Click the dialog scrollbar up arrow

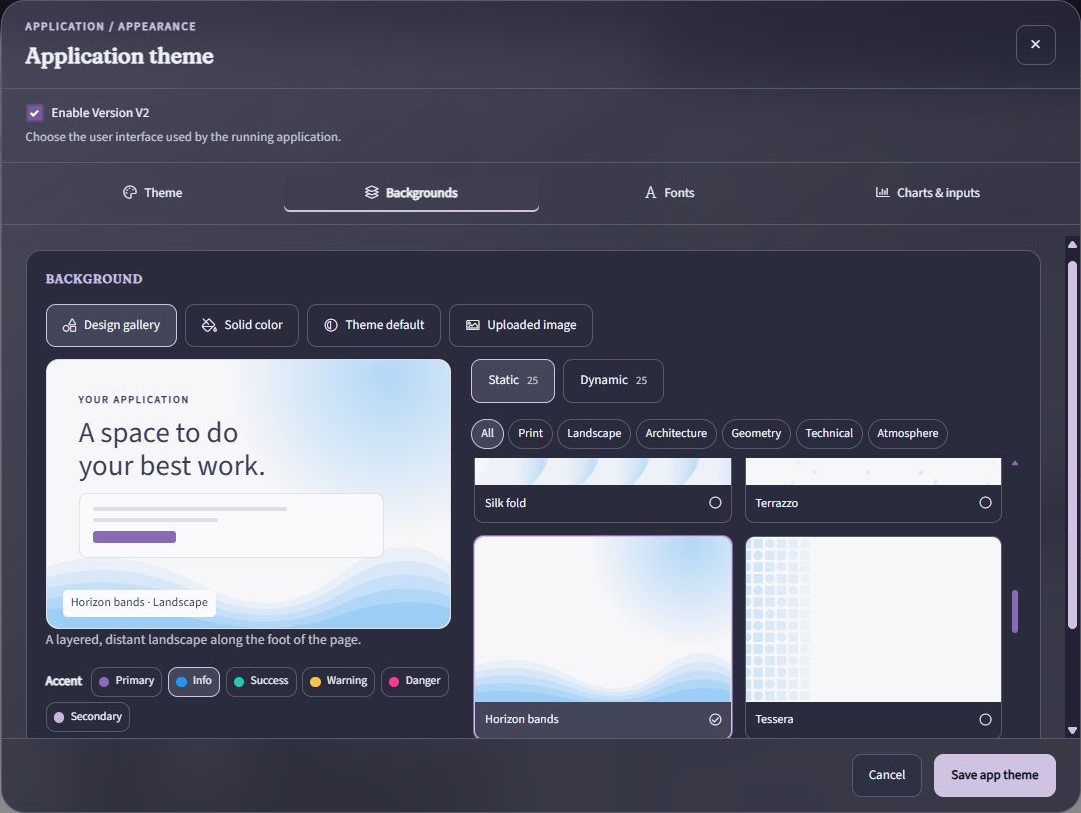click(1072, 244)
